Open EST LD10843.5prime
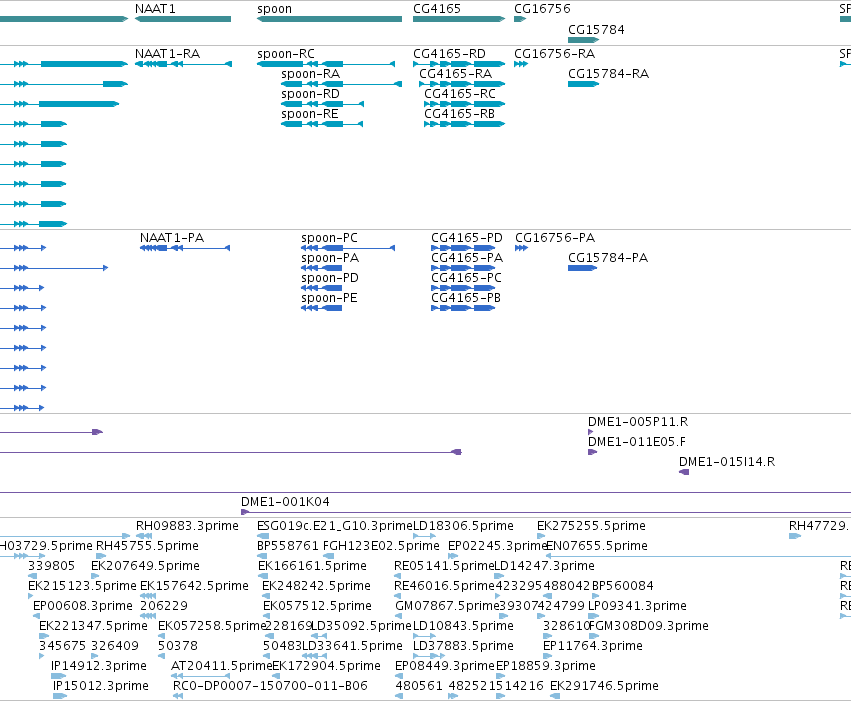 (463, 627)
